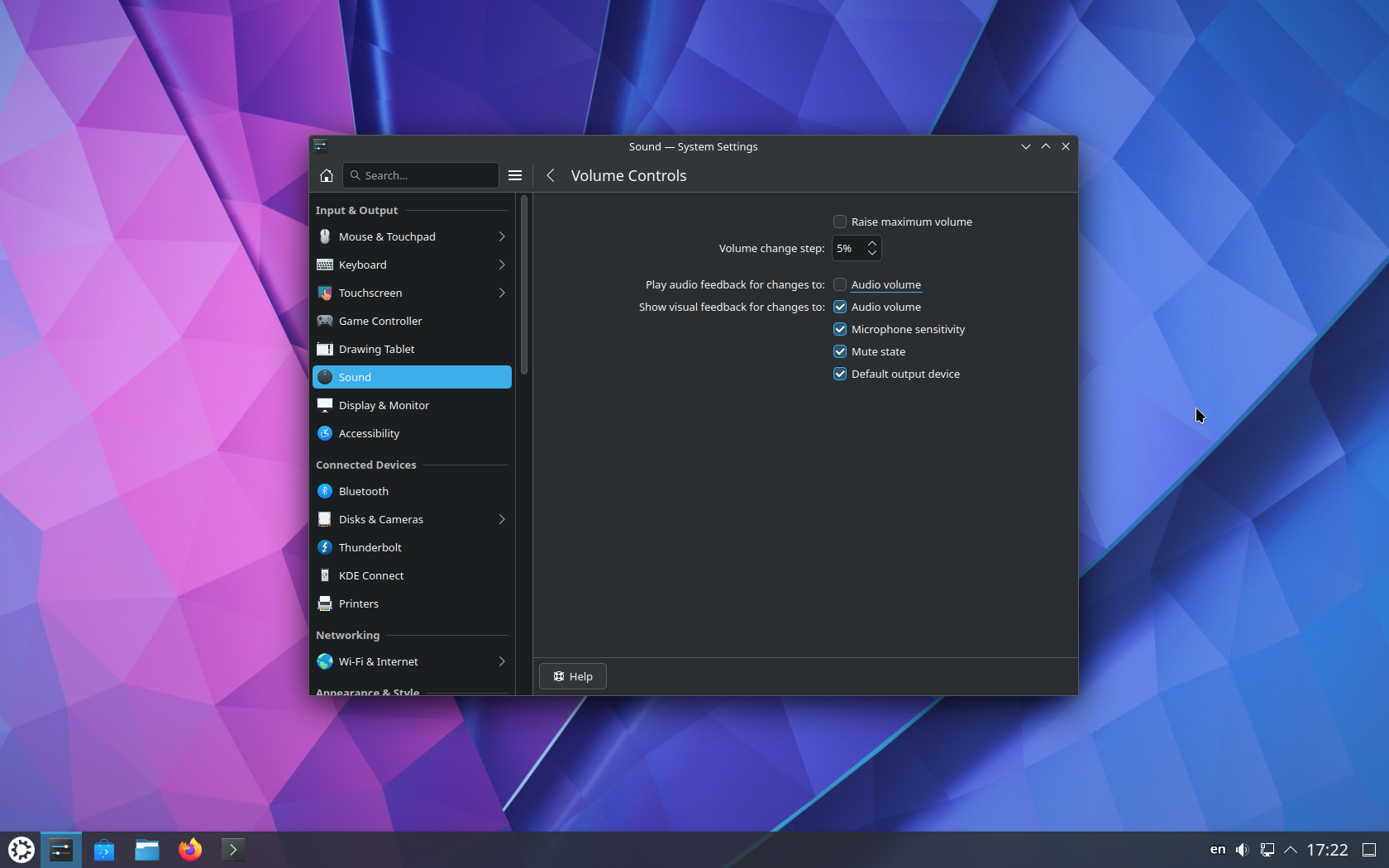
Task: Expand Touchscreen submenu chevron
Action: click(502, 293)
